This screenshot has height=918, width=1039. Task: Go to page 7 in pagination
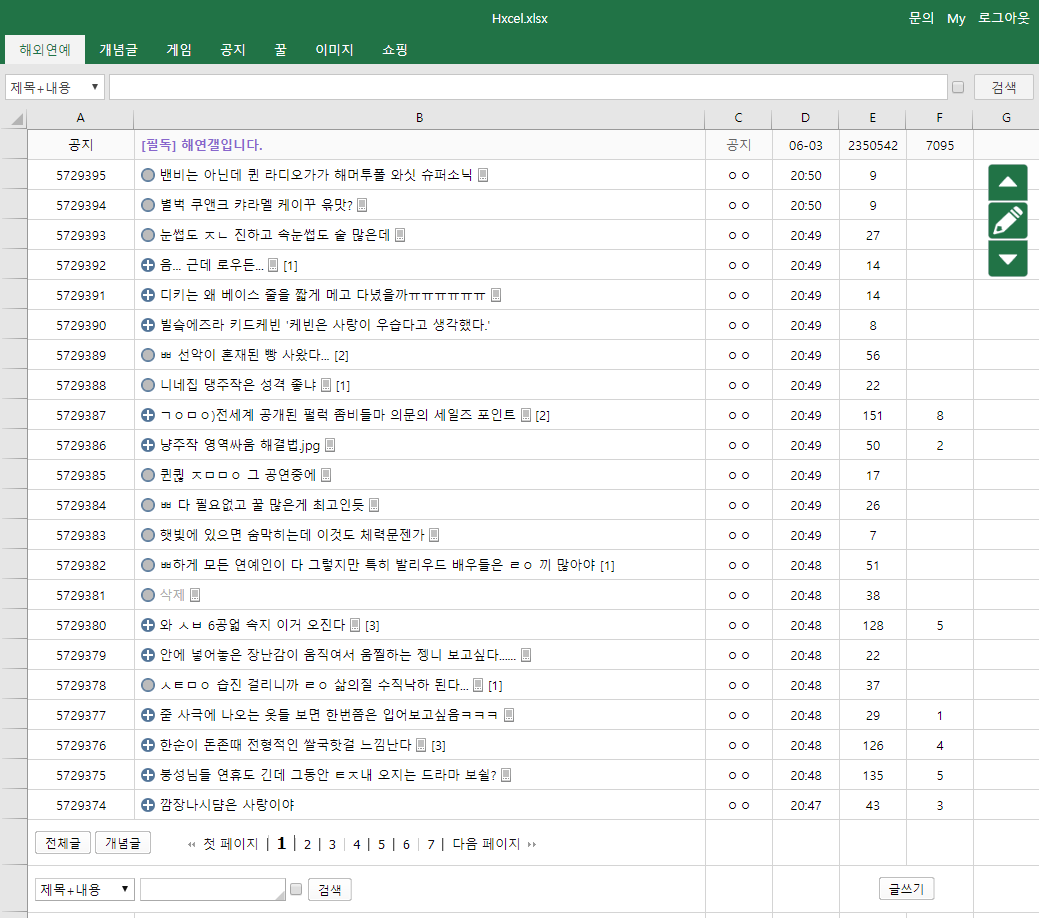coord(431,844)
